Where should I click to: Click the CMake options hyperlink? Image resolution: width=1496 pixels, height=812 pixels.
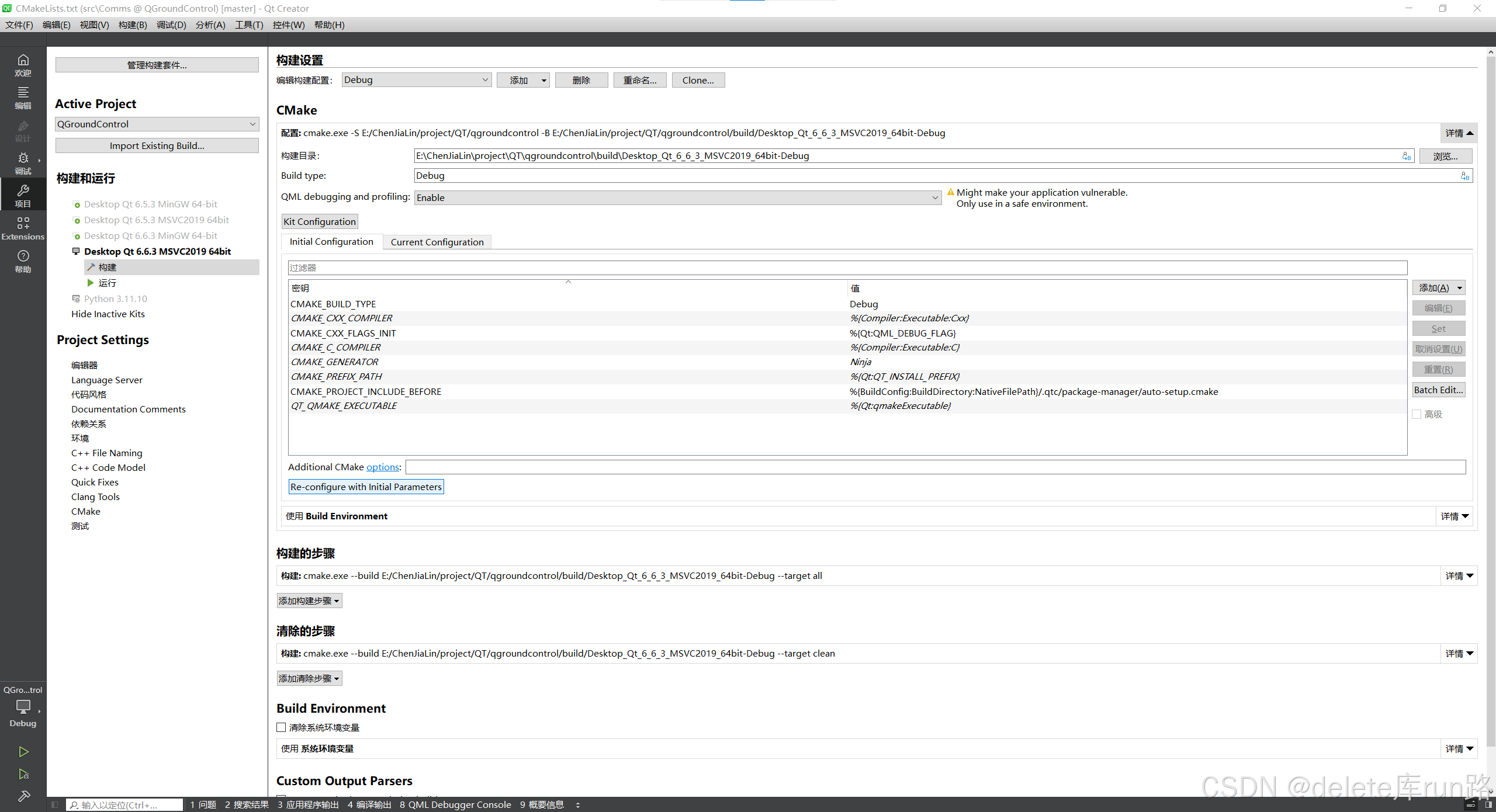click(x=382, y=467)
